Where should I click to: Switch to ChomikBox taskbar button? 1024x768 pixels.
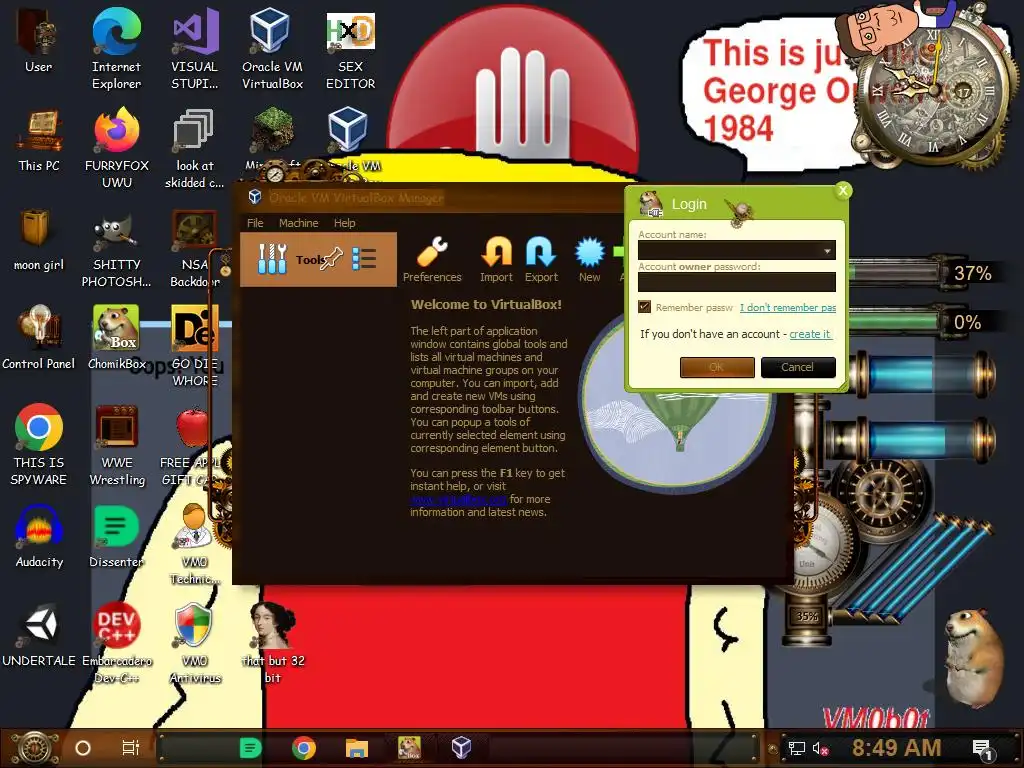(x=409, y=748)
